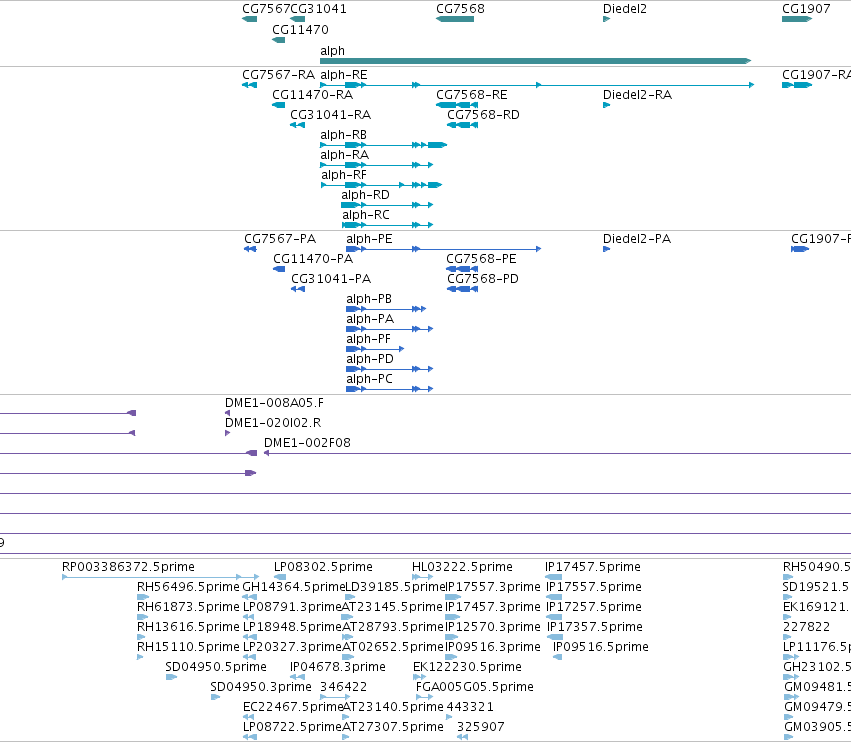Open the LD39185.5prime EST label
The width and height of the screenshot is (851, 742).
tap(395, 587)
